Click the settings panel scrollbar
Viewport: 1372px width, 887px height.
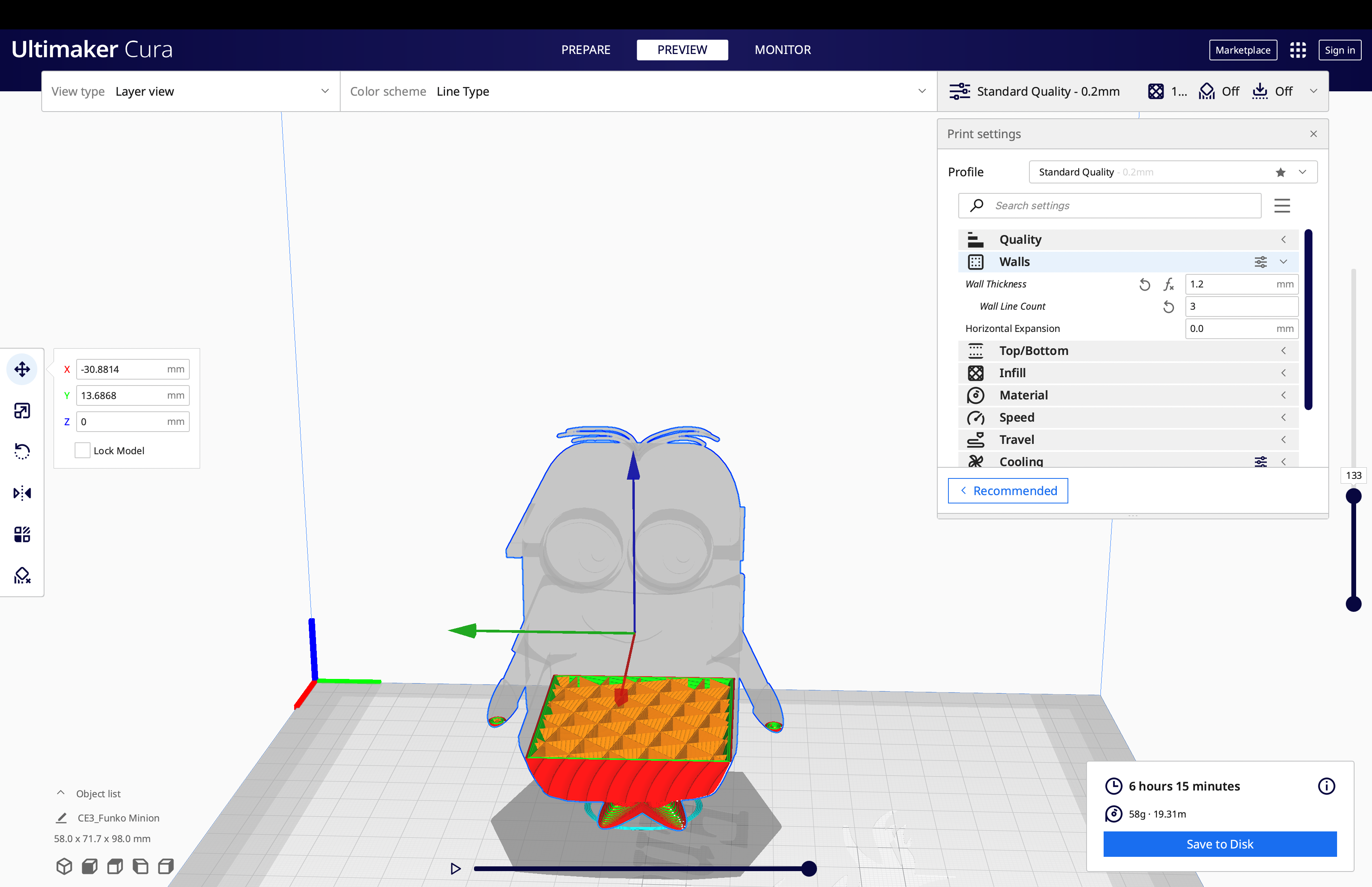point(1308,320)
